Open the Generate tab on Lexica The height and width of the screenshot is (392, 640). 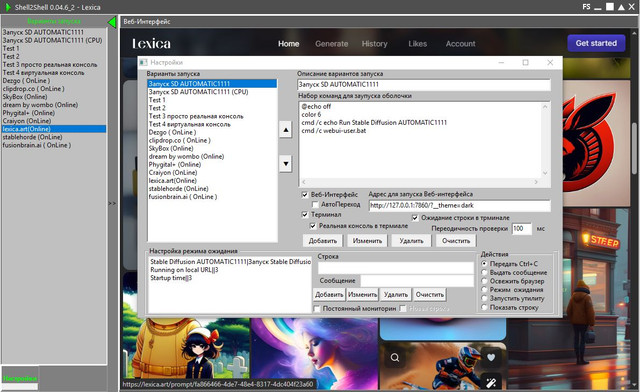point(331,44)
